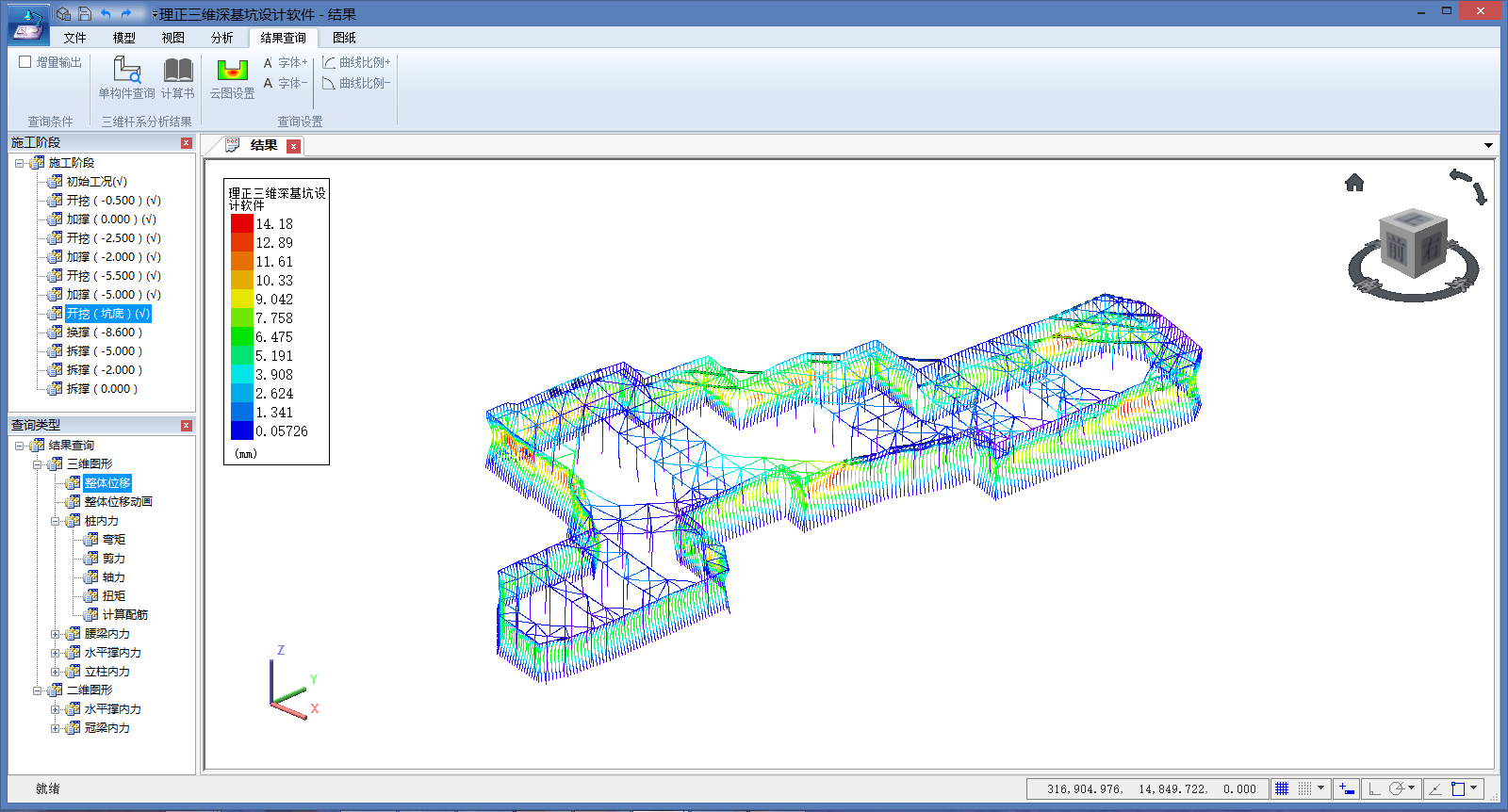1508x812 pixels.
Task: Toggle the solid grid display in status bar
Action: [1282, 788]
